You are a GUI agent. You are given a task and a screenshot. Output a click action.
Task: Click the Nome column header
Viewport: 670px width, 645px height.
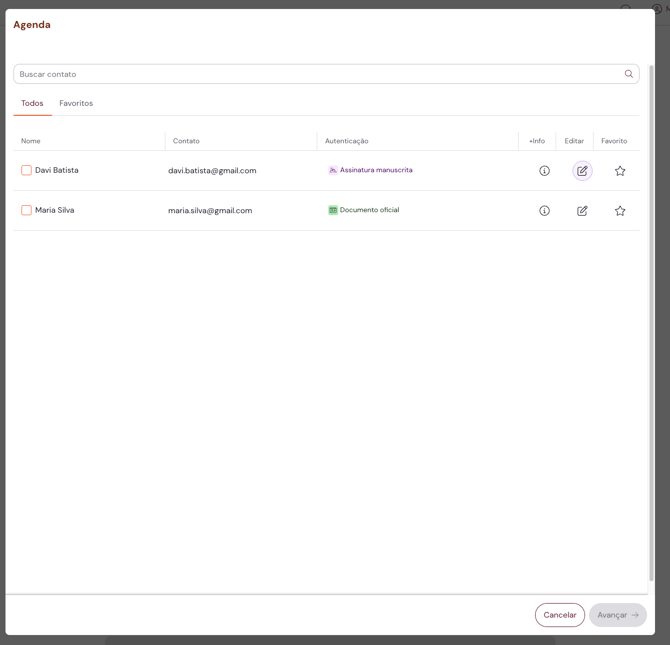(x=31, y=141)
